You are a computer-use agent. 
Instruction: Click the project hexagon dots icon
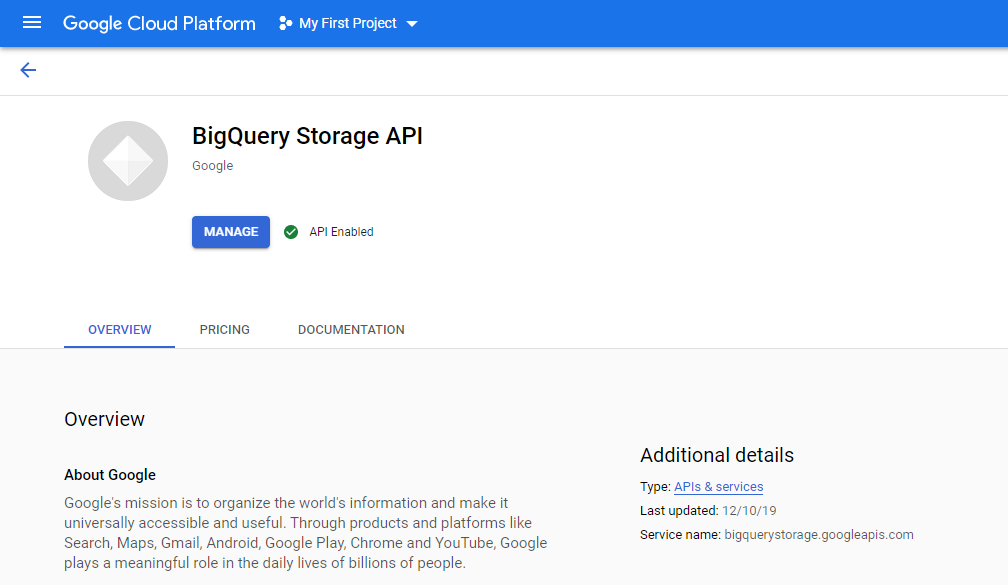(x=285, y=23)
